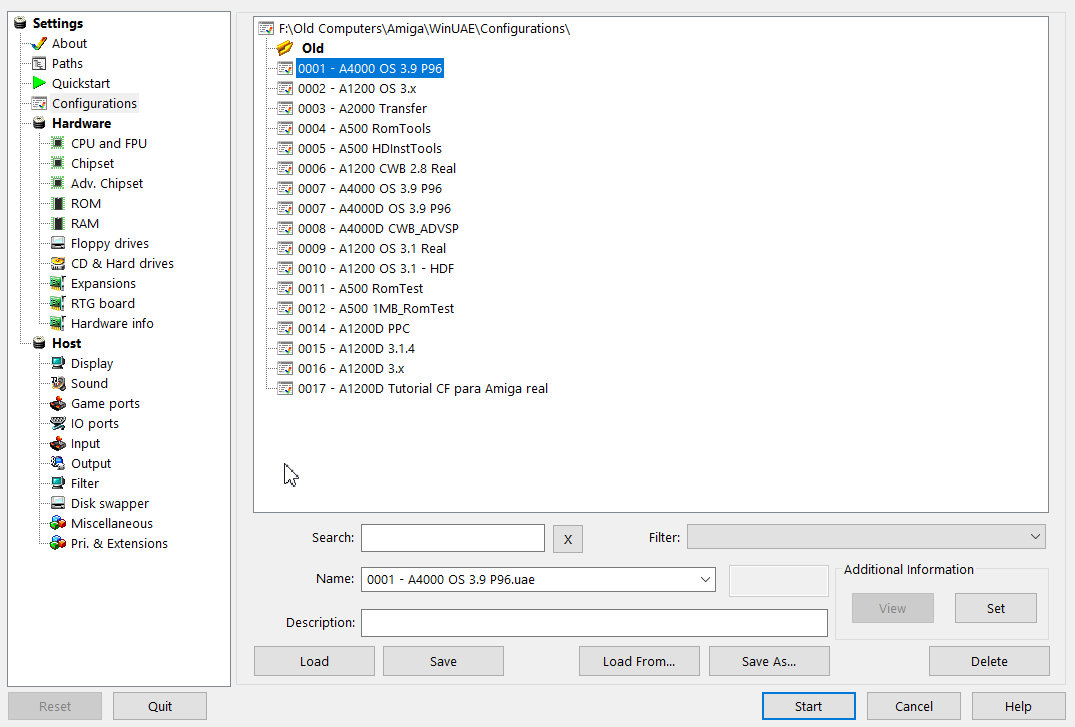Click the Load button
This screenshot has width=1075, height=727.
tap(314, 661)
